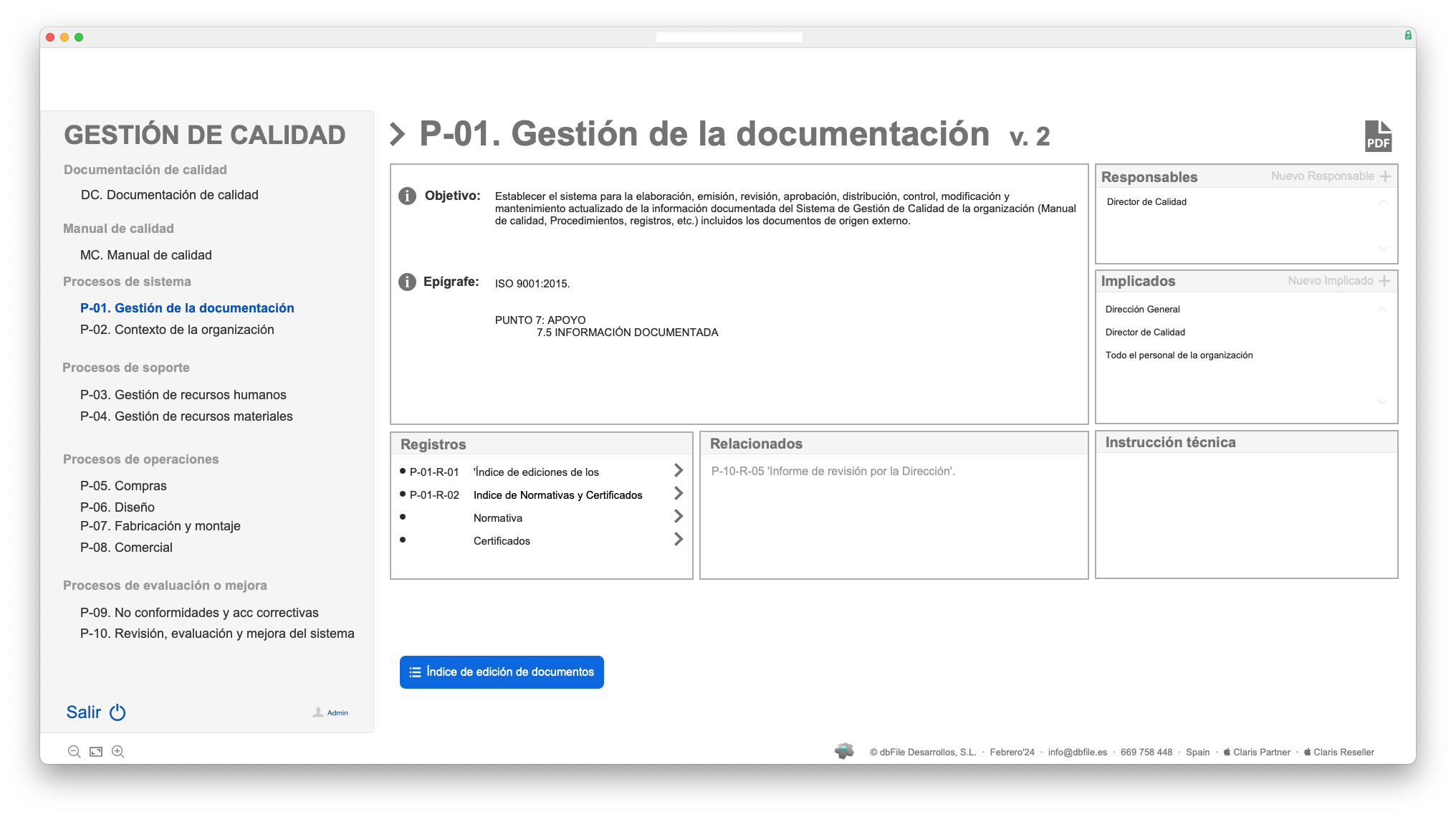Click 'Índice de ediciones de los' record
This screenshot has height=817, width=1456.
pos(536,472)
